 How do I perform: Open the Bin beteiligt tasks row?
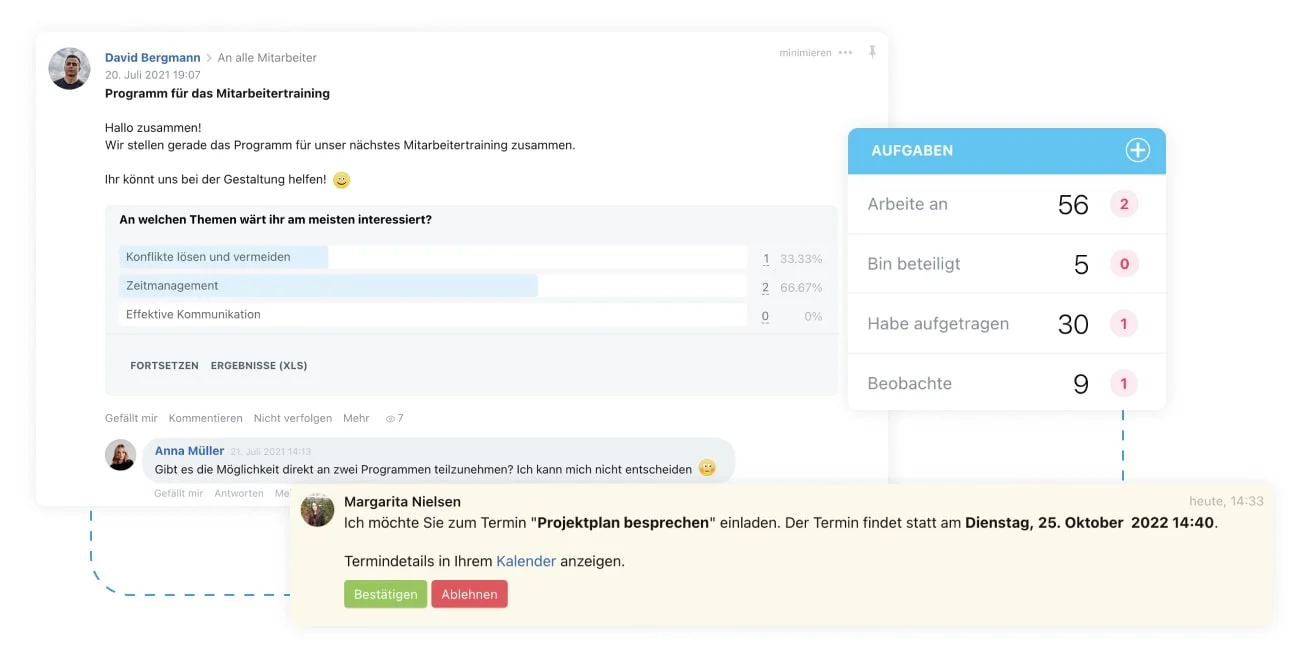click(1007, 264)
